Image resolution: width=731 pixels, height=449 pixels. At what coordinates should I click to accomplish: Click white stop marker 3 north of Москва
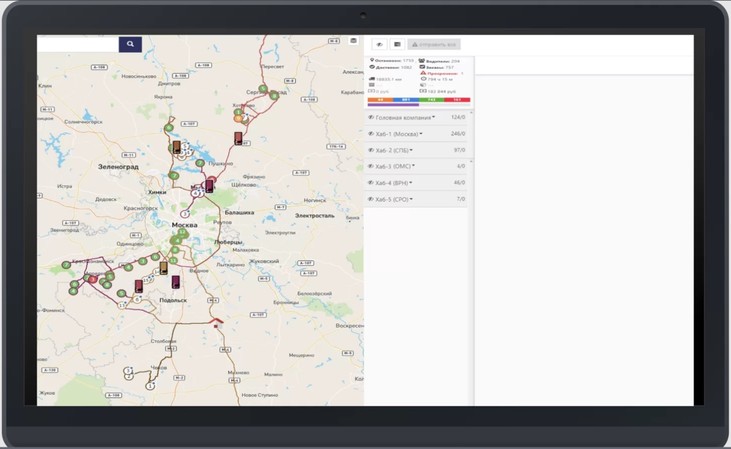pos(185,214)
